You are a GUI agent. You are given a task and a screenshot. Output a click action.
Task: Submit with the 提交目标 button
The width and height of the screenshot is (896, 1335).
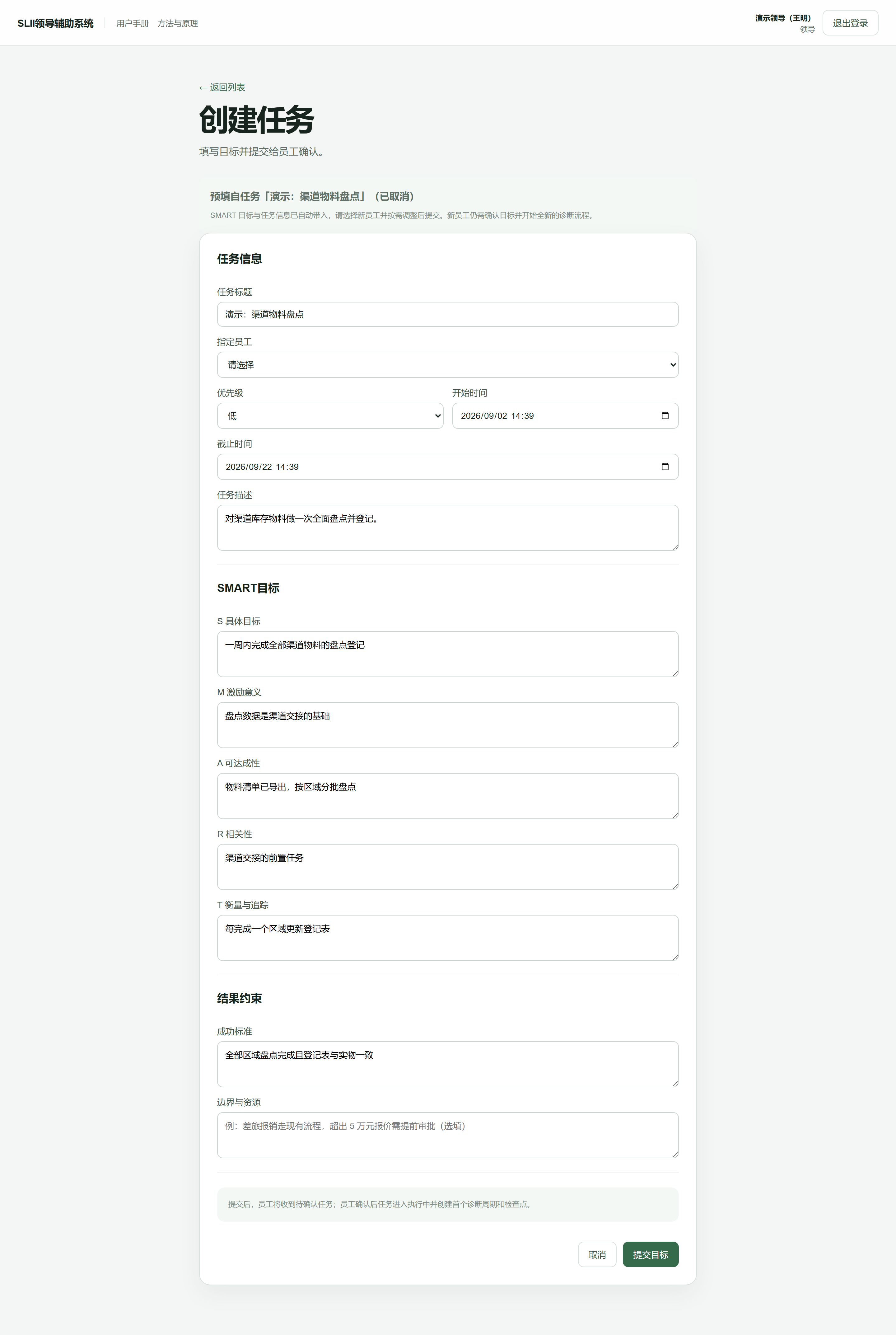[x=650, y=1254]
